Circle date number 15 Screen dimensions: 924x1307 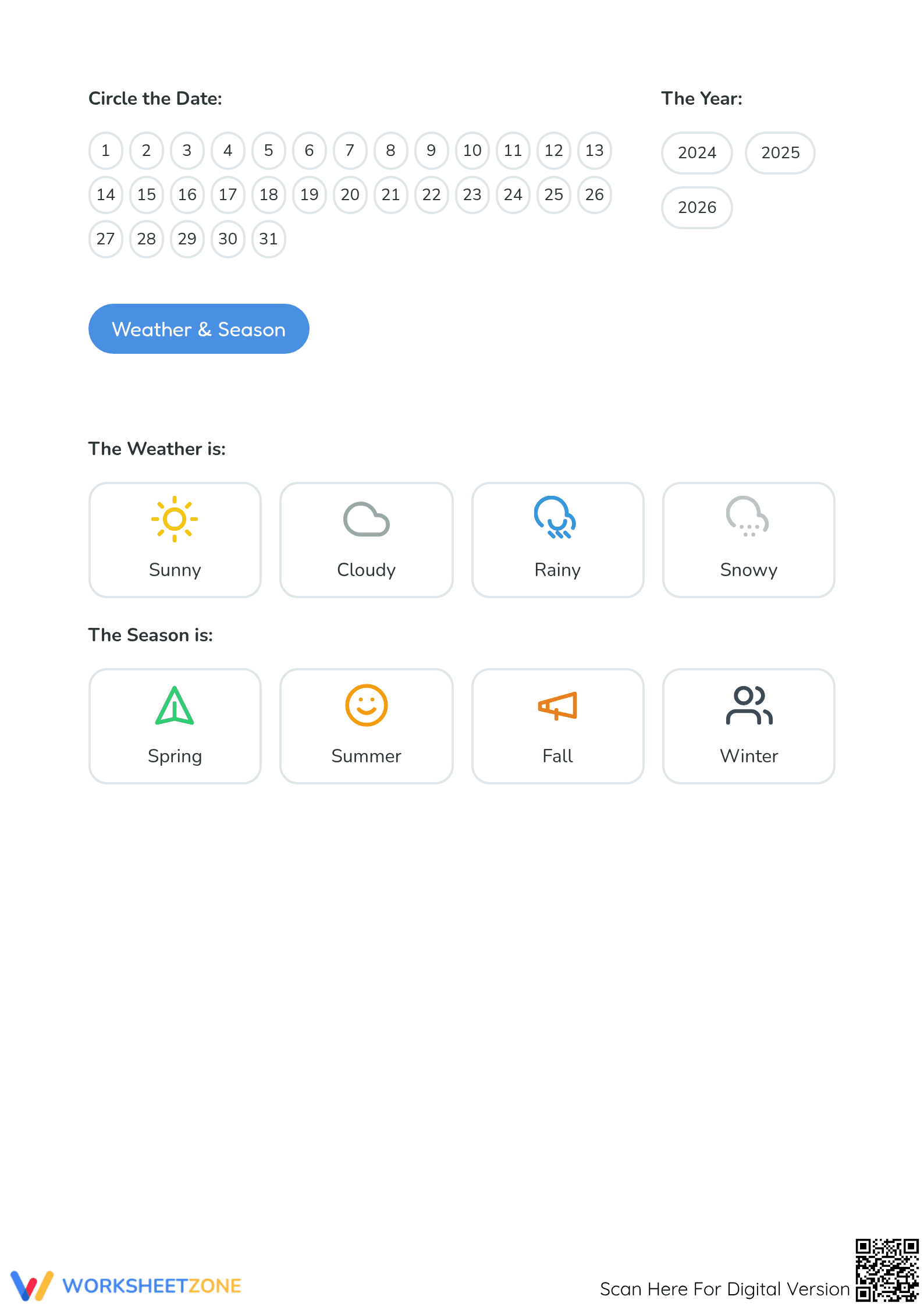click(147, 195)
